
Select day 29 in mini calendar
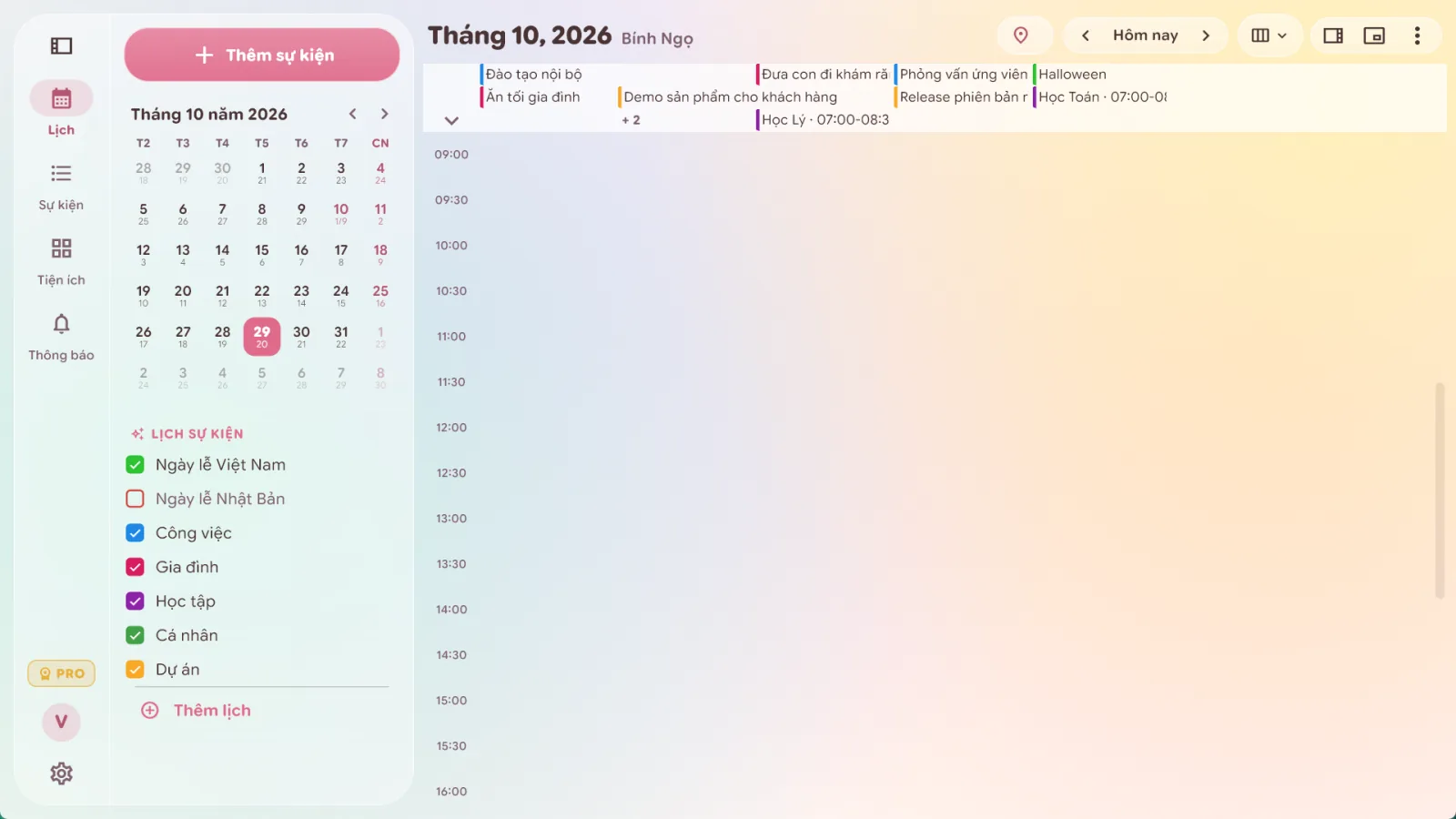coord(262,336)
